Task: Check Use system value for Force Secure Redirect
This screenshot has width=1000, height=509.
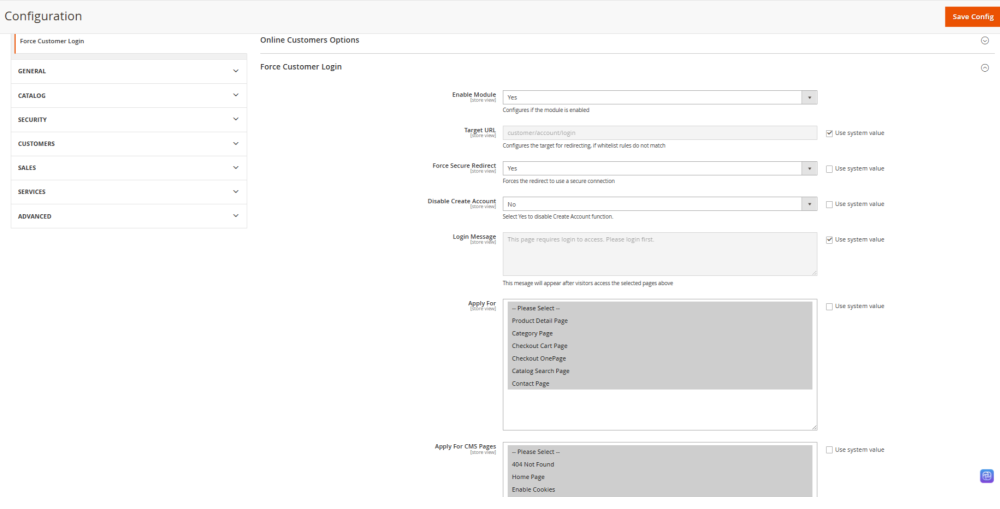Action: point(829,169)
